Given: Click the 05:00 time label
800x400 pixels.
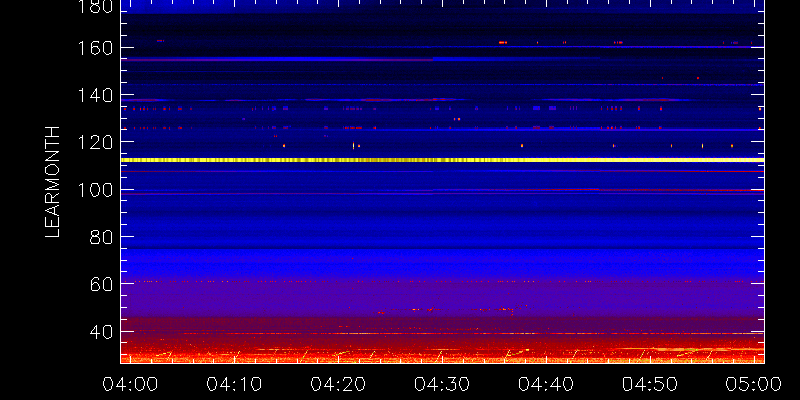Looking at the screenshot, I should click(754, 384).
